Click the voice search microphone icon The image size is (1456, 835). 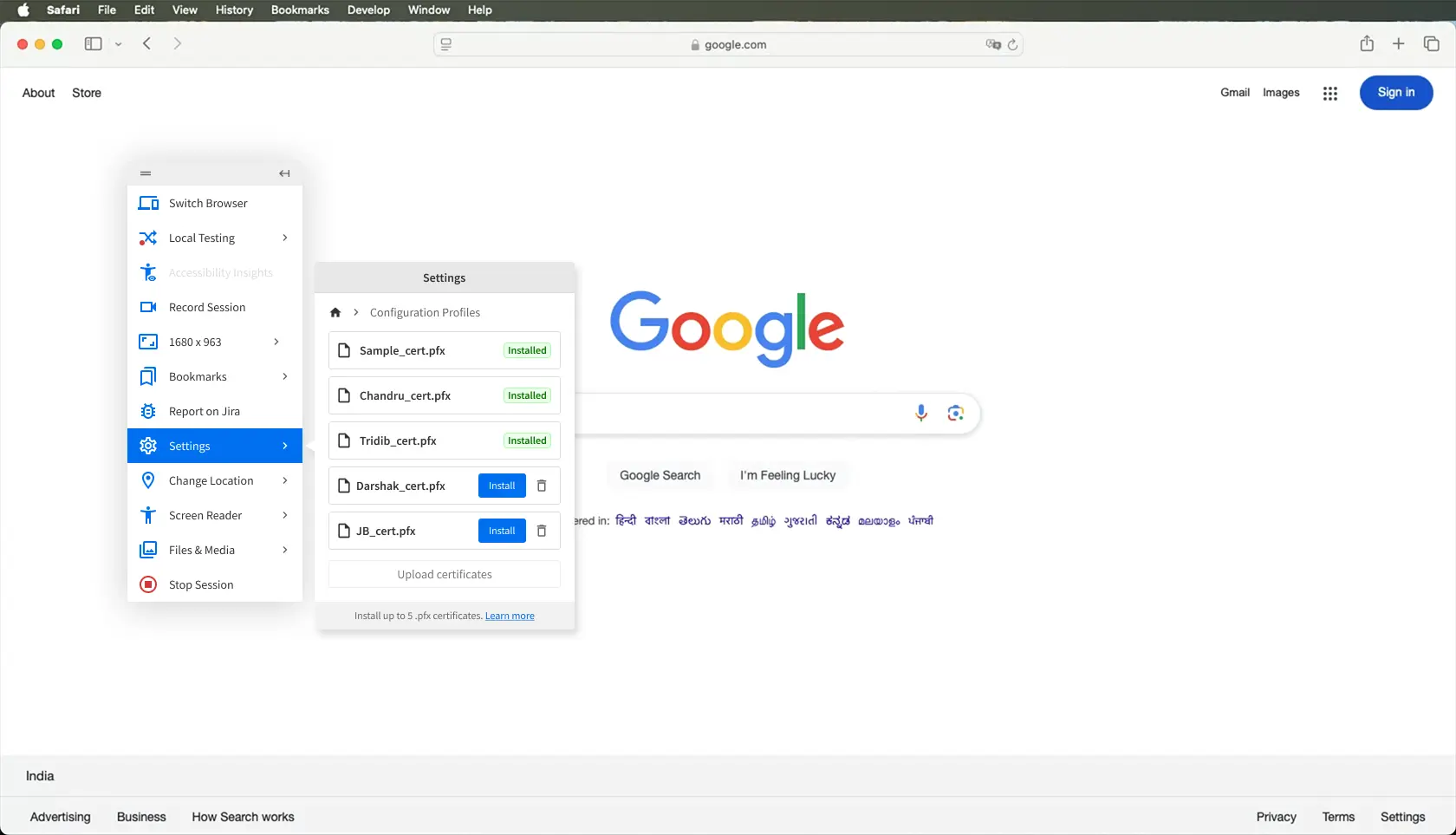[x=920, y=414]
